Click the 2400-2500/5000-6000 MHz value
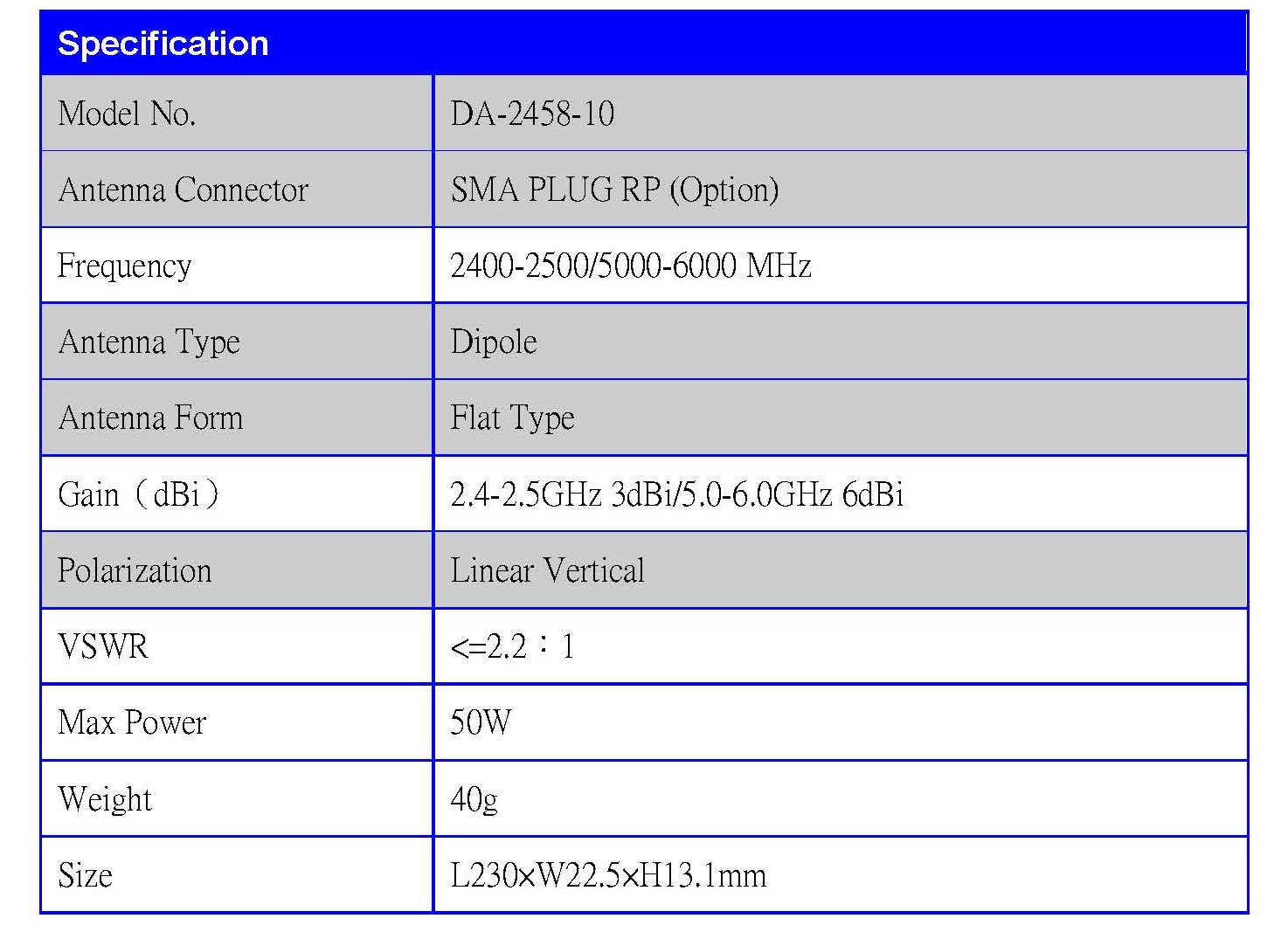This screenshot has width=1288, height=939. tap(630, 266)
